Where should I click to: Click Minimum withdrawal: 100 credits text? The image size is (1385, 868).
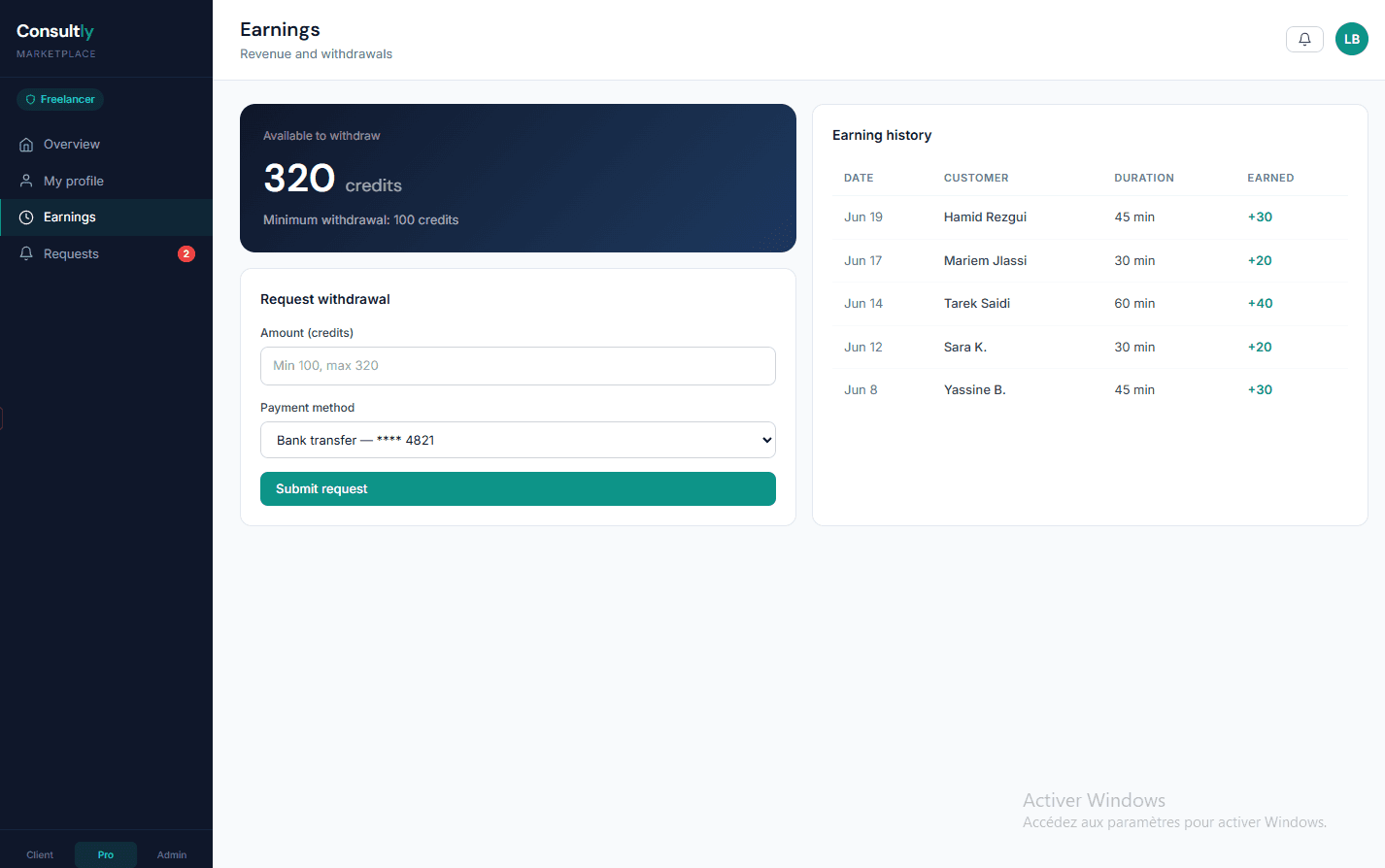pyautogui.click(x=360, y=220)
